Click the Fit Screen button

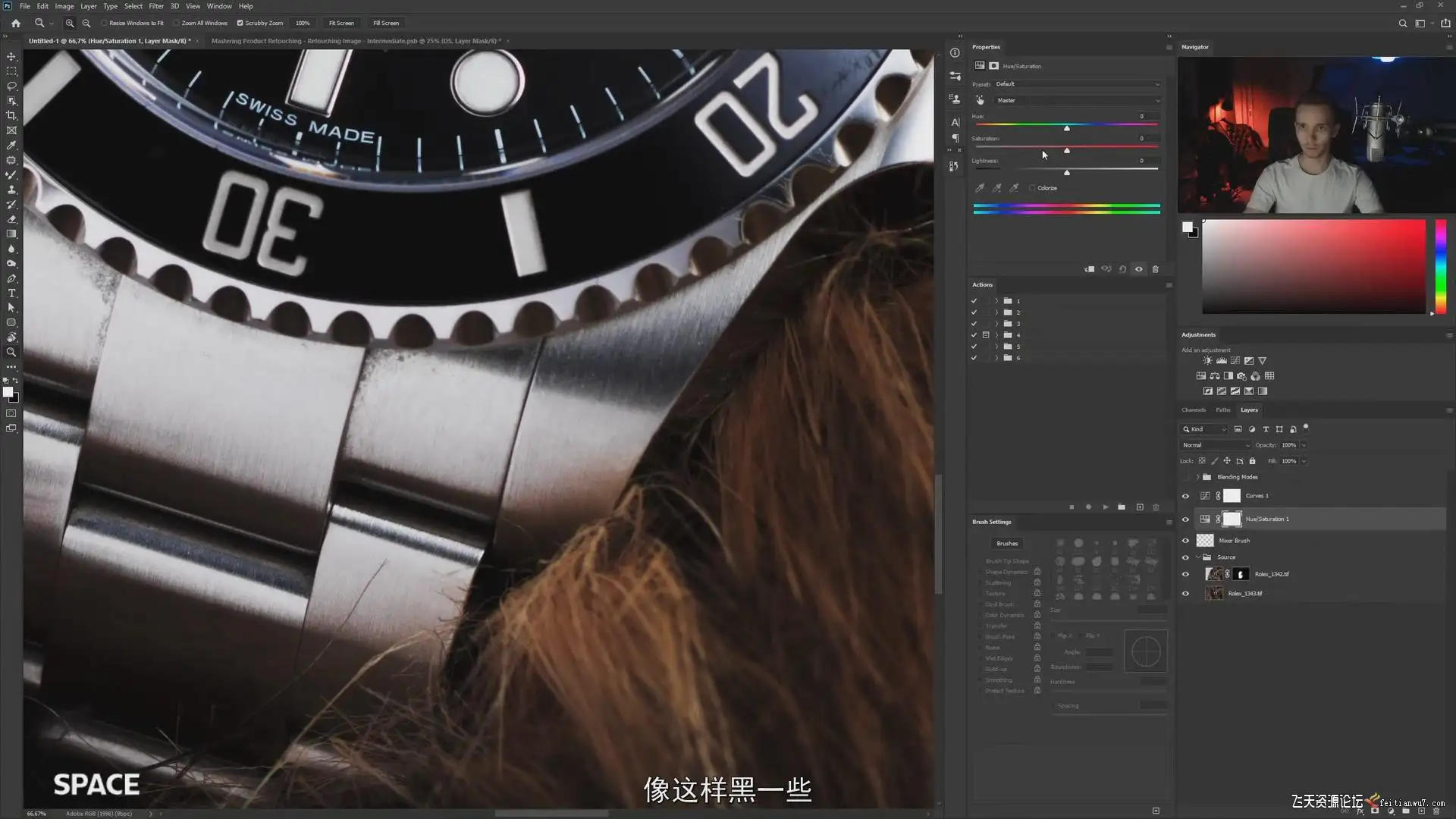coord(341,23)
